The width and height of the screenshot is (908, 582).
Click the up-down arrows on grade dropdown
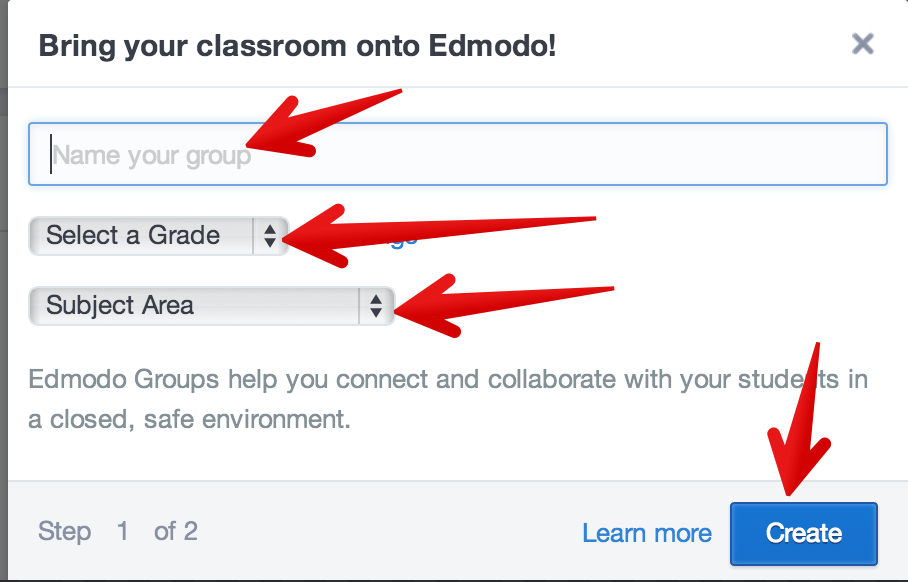pyautogui.click(x=271, y=236)
